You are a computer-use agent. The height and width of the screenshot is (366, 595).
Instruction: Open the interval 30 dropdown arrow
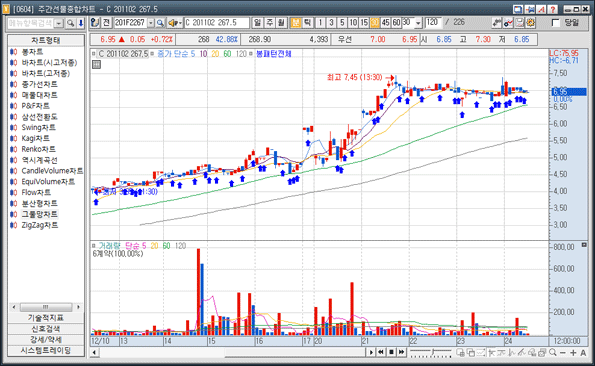(x=419, y=23)
